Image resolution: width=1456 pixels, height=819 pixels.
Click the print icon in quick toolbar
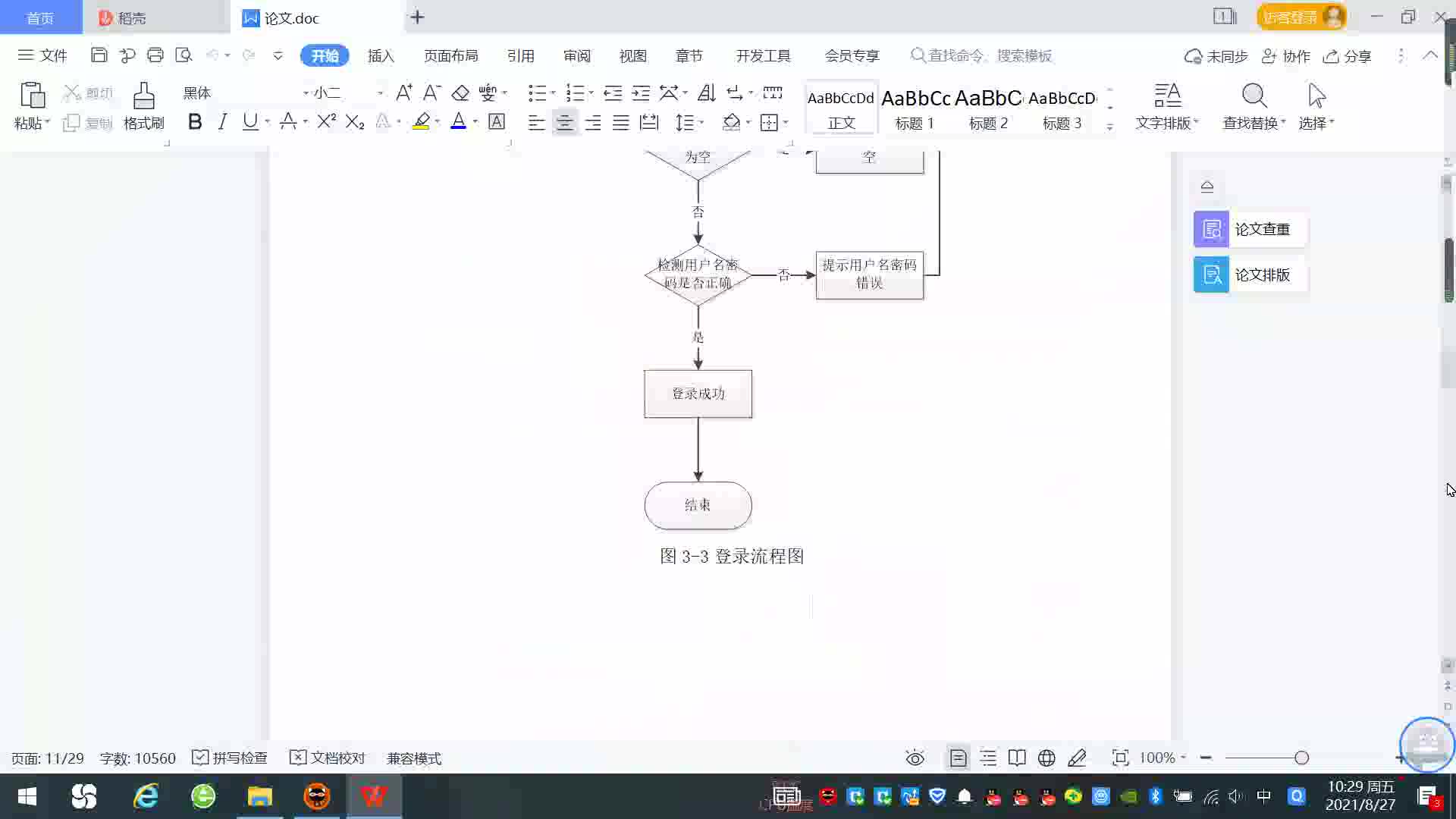[x=155, y=55]
